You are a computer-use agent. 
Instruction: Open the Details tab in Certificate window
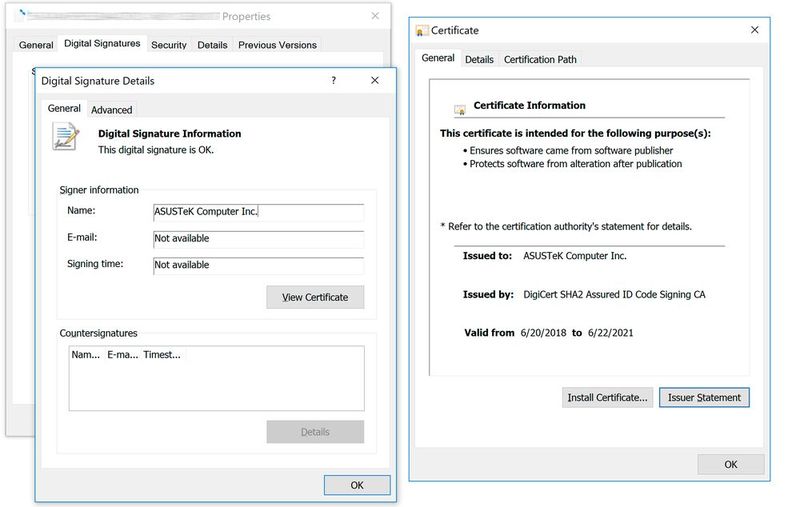point(479,59)
